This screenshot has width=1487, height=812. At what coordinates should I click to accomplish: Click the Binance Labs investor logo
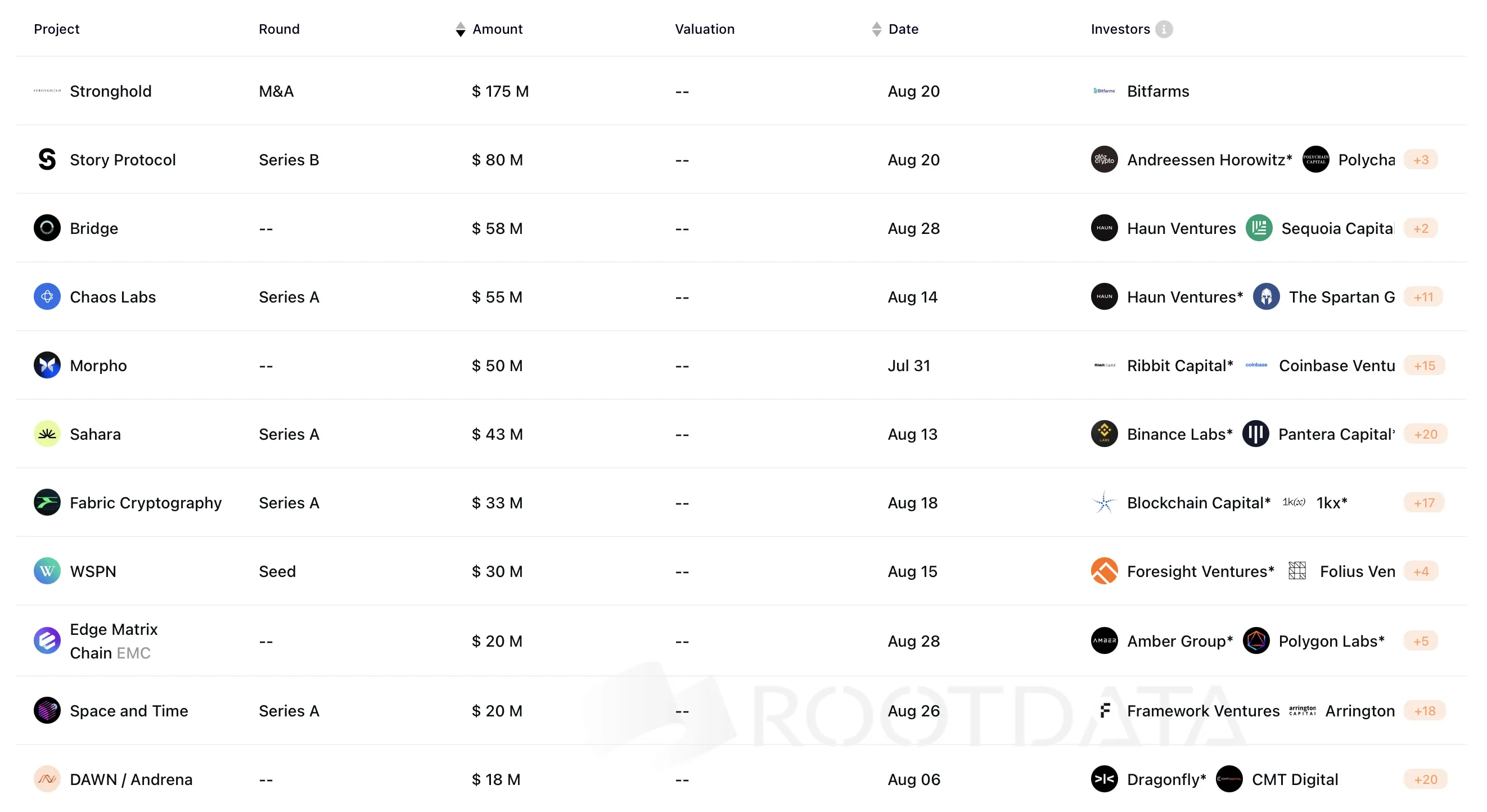pyautogui.click(x=1103, y=434)
